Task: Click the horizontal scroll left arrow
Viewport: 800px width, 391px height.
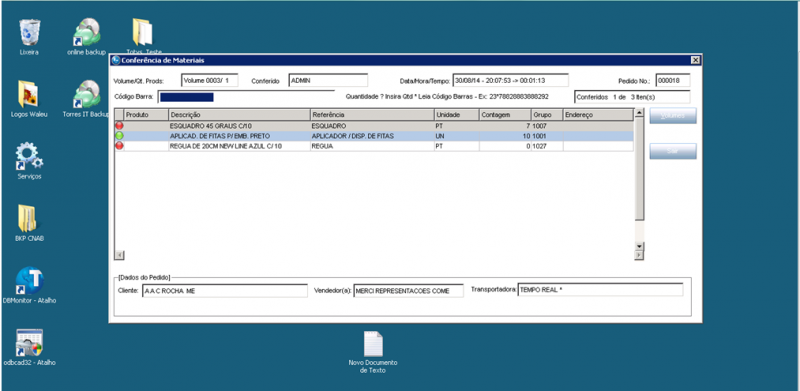Action: [119, 255]
